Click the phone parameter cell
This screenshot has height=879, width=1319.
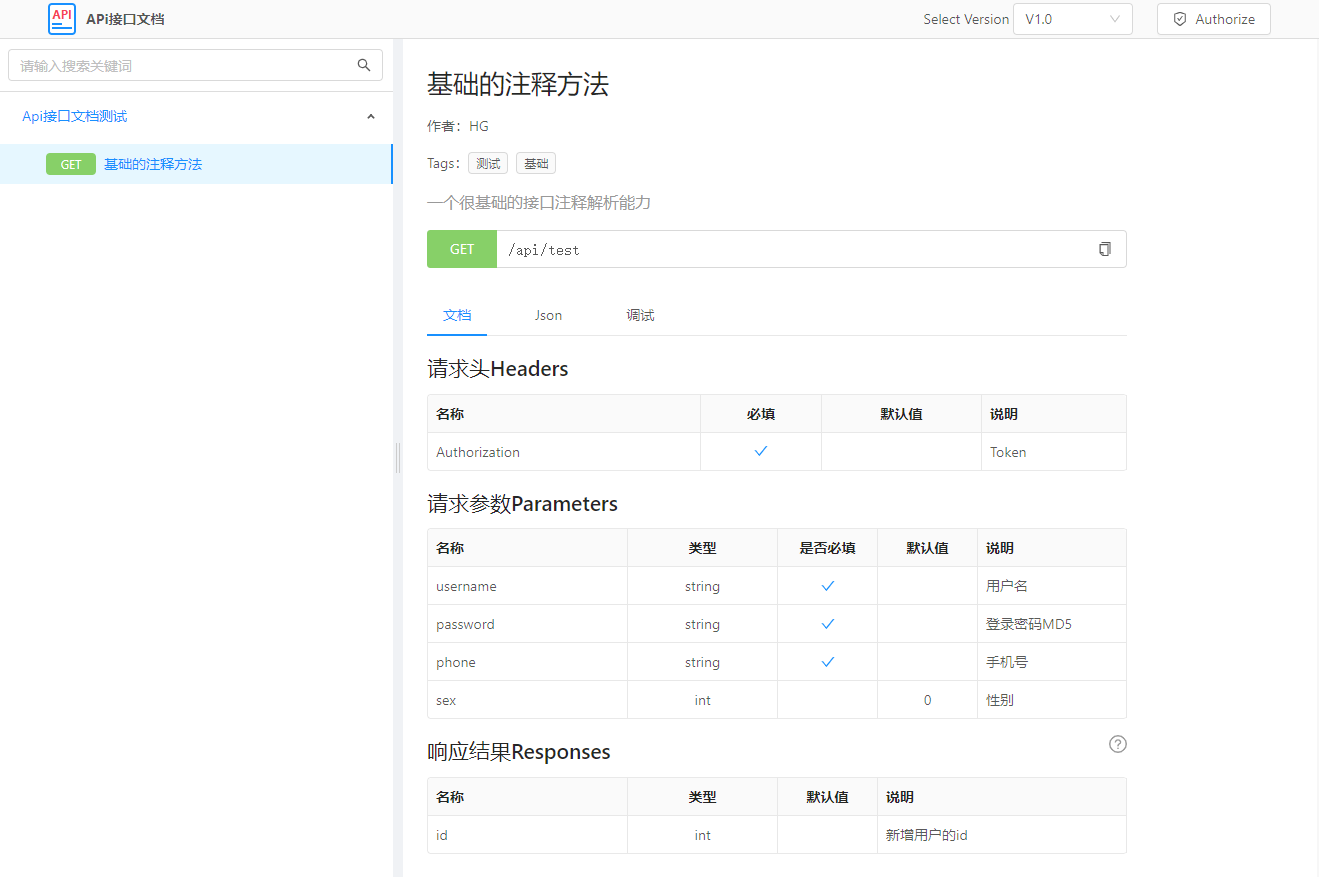528,662
